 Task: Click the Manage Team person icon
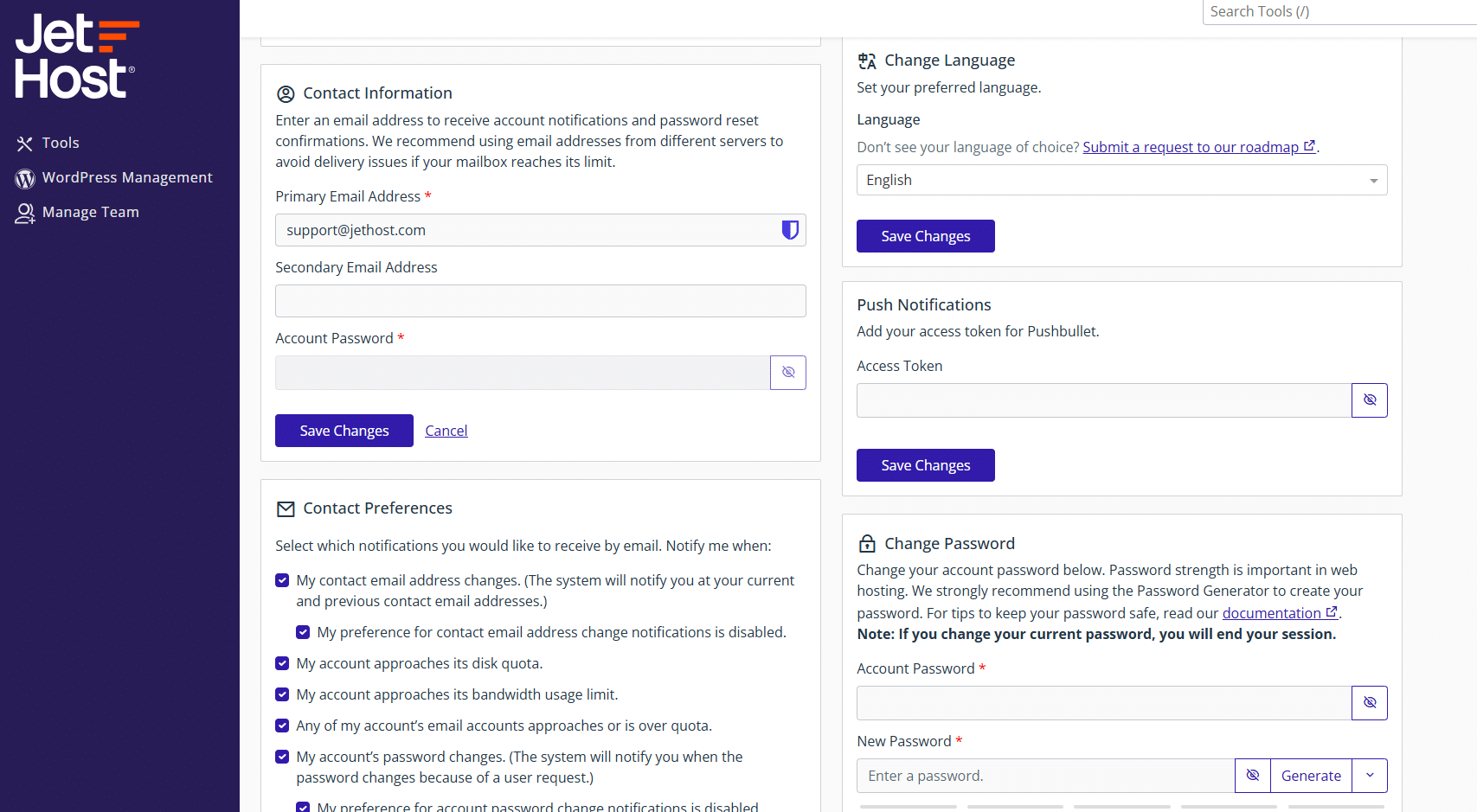(25, 213)
